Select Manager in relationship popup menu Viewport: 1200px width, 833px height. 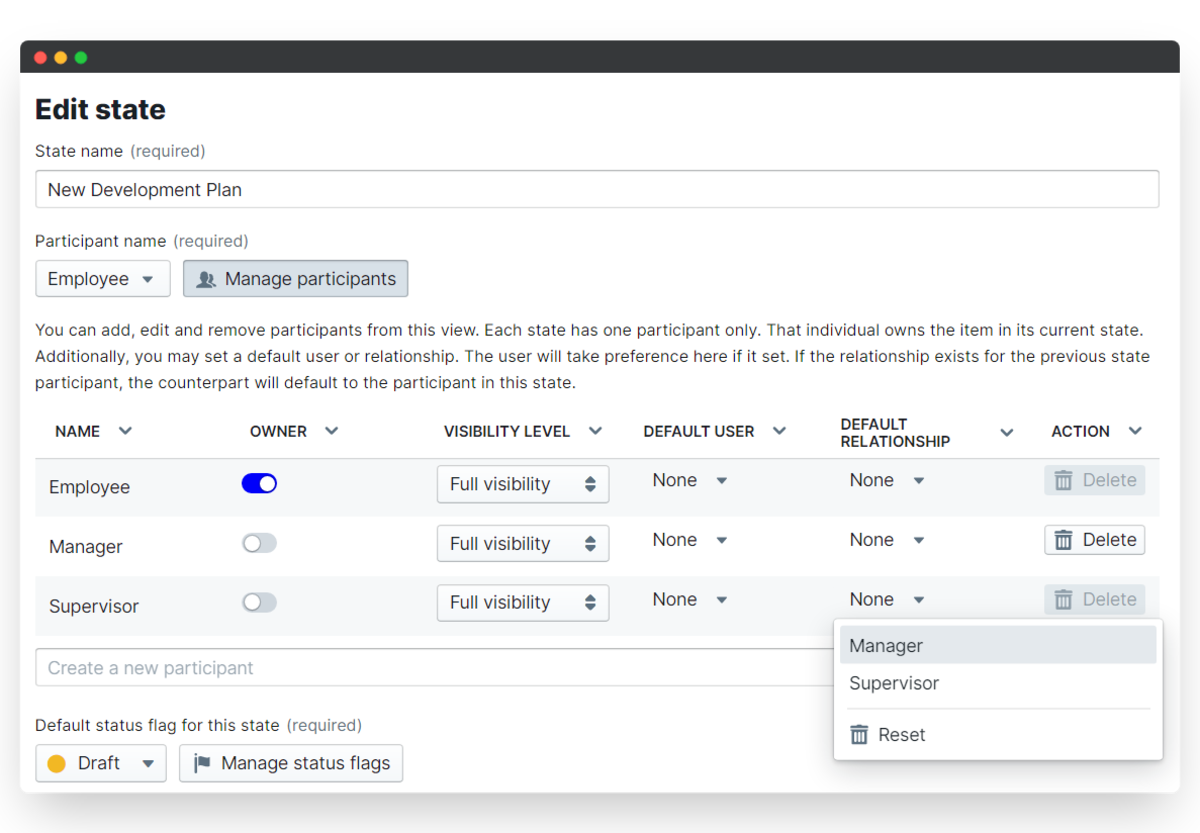[x=998, y=646]
